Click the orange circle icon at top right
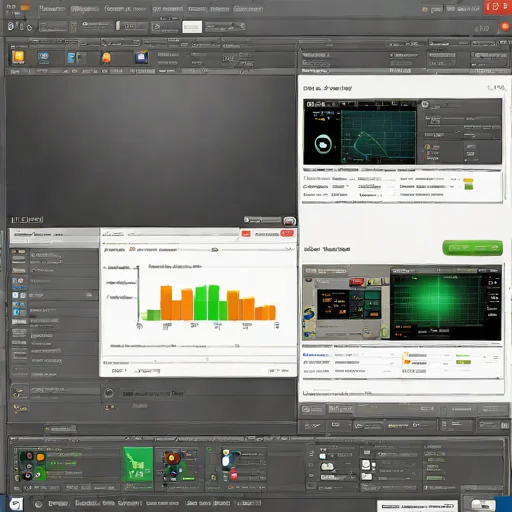Screen dimensions: 512x512 505,27
